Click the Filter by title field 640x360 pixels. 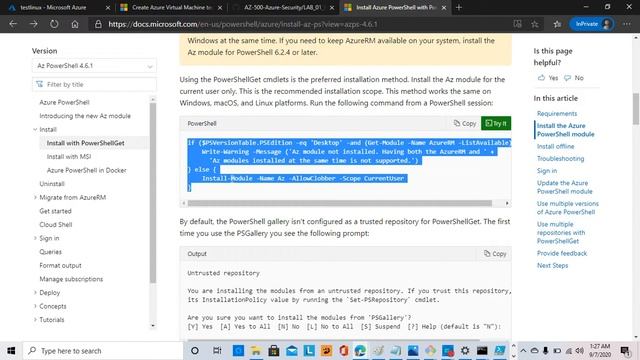coord(94,84)
